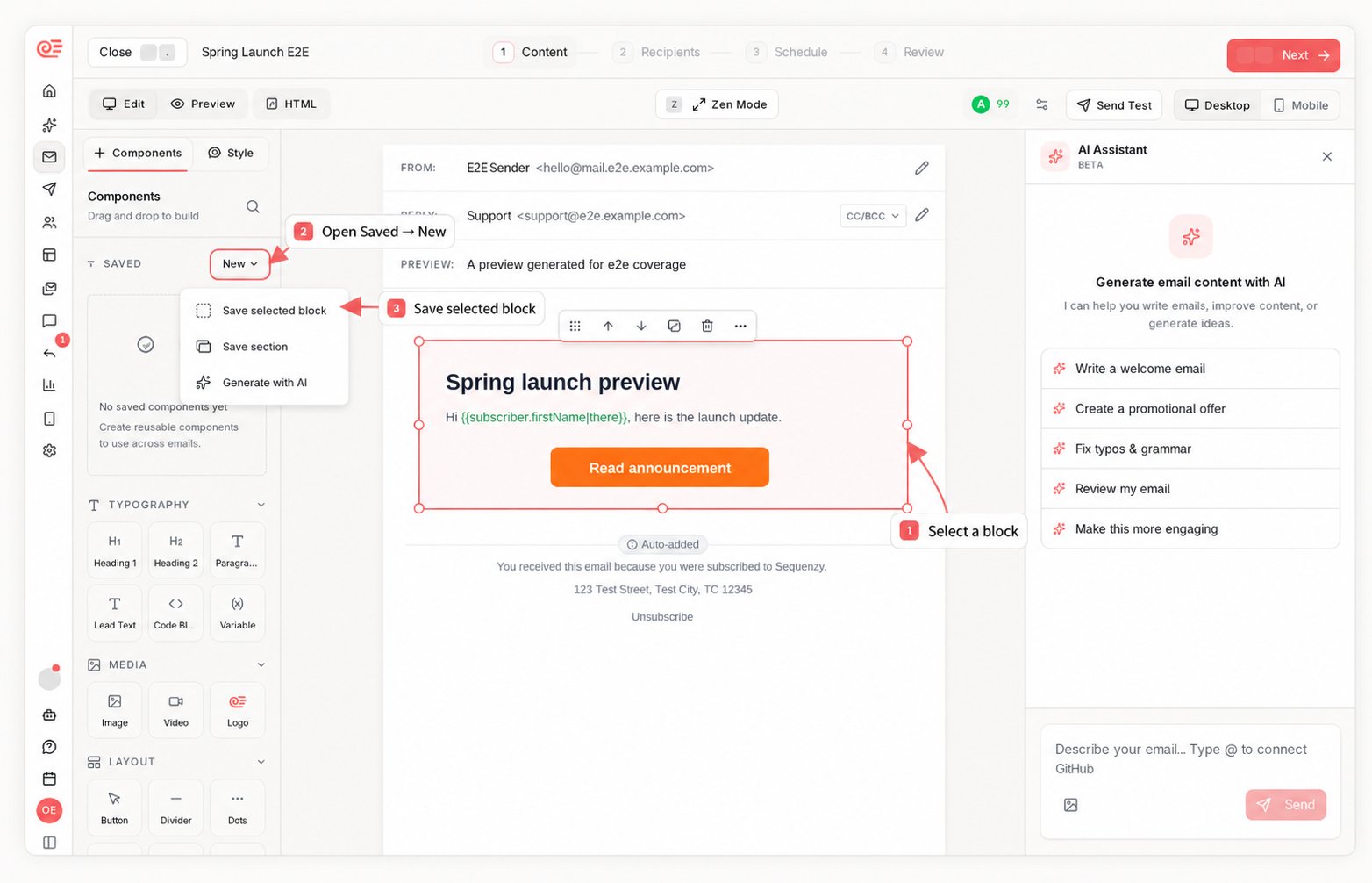This screenshot has width=1372, height=883.
Task: Select Save section menu item
Action: coord(264,347)
